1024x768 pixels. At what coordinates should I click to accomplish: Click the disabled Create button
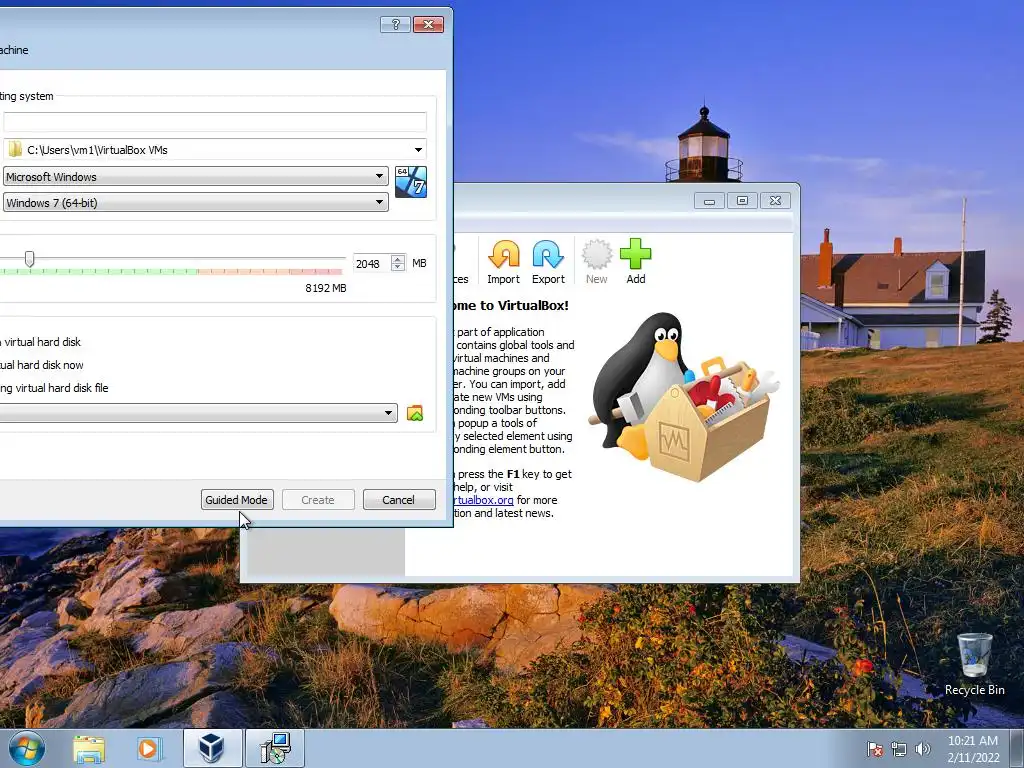(x=318, y=500)
